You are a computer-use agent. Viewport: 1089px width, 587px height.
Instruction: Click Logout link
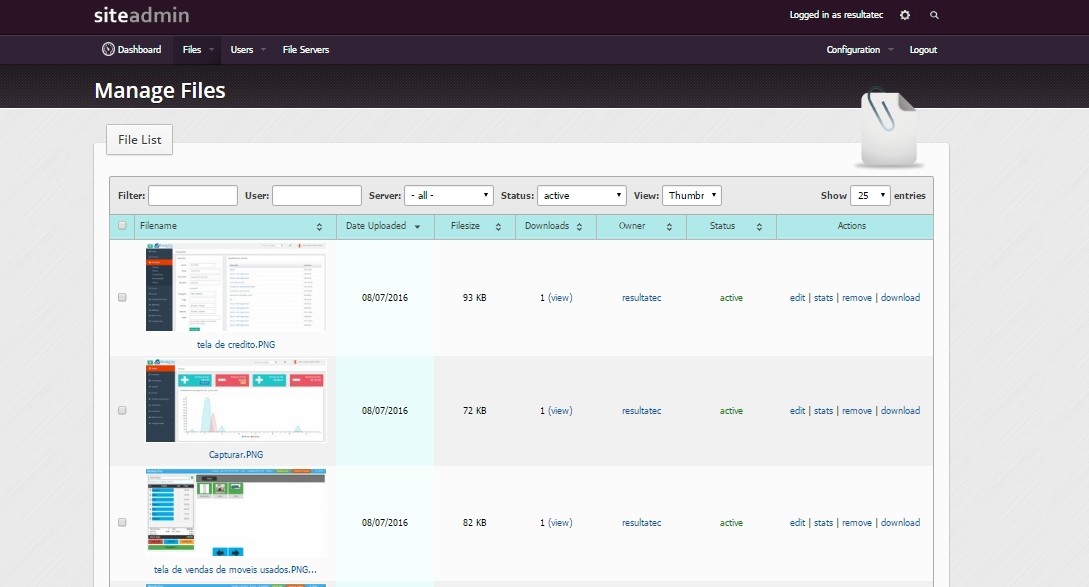click(x=923, y=50)
